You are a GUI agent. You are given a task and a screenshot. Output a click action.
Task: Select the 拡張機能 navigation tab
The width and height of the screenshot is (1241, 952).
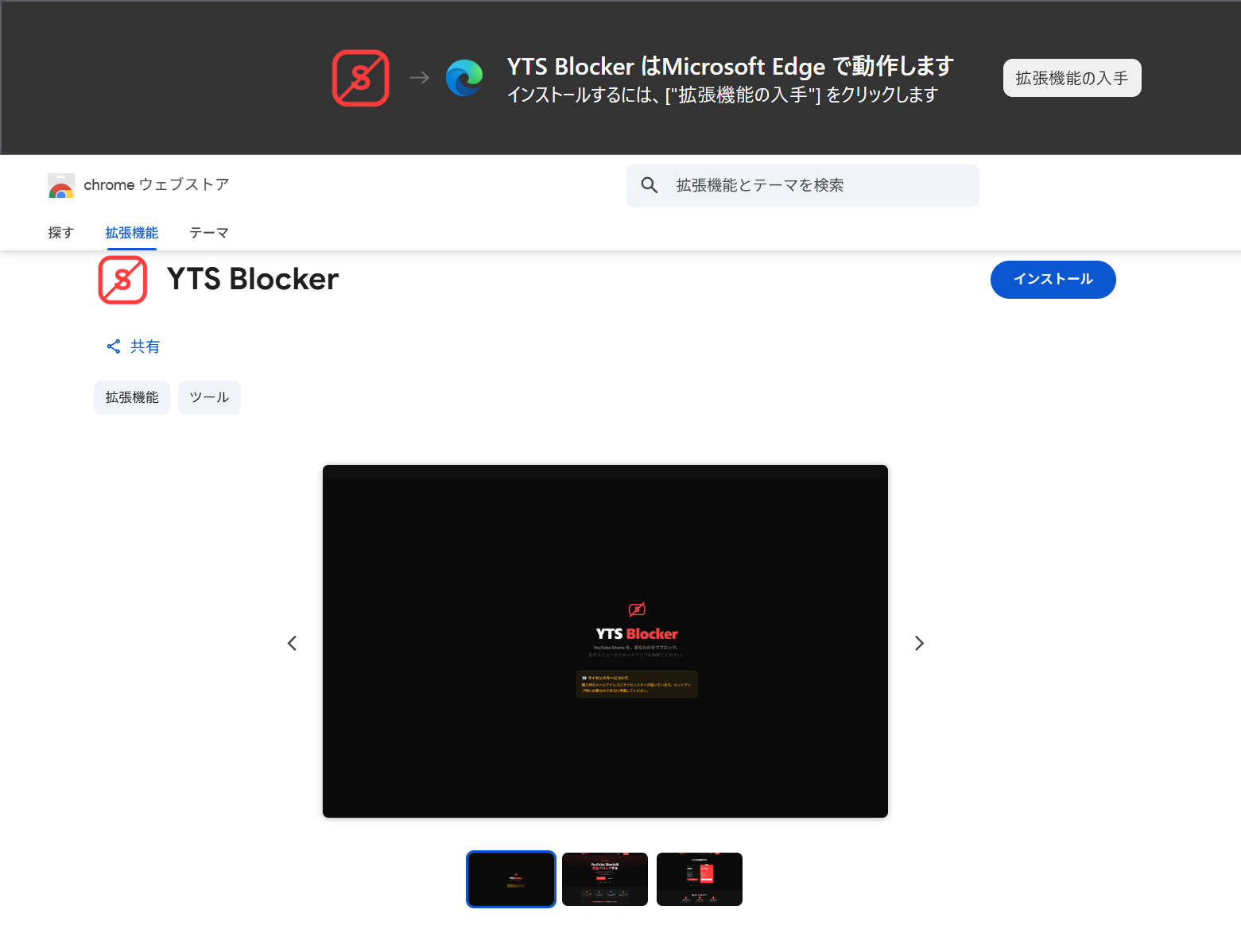pos(132,233)
